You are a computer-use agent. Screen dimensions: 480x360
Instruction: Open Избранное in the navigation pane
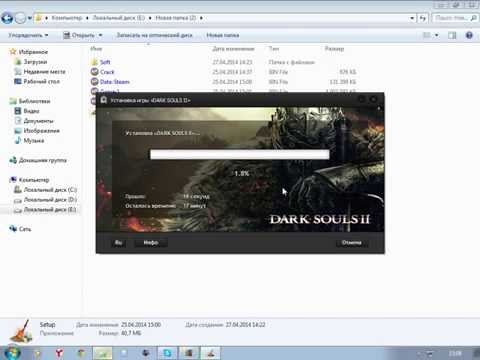point(33,52)
